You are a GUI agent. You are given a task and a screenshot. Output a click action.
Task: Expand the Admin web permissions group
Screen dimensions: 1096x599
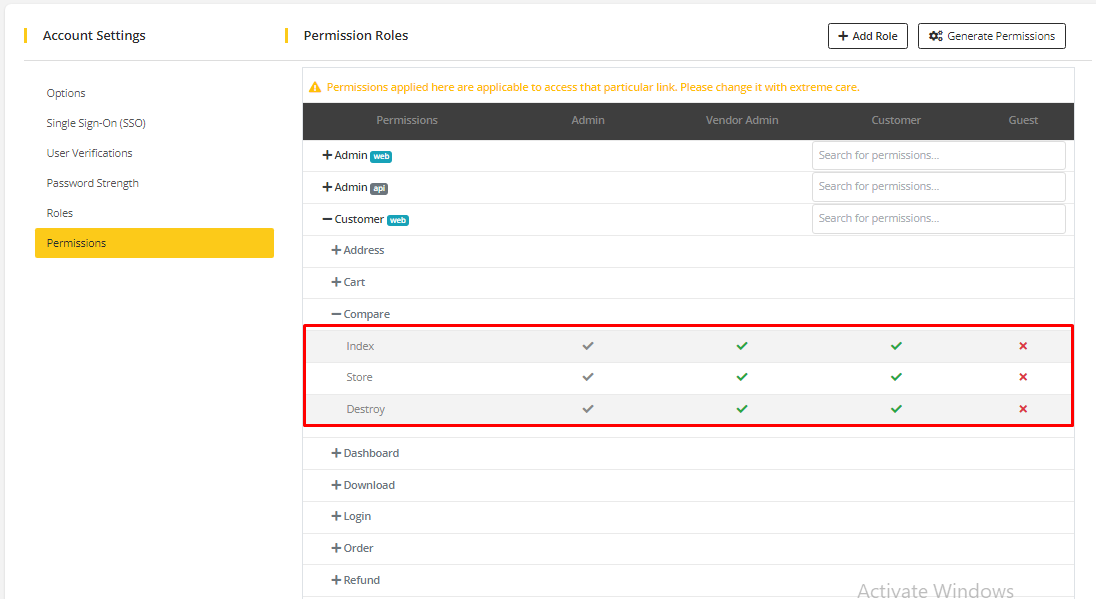coord(327,156)
